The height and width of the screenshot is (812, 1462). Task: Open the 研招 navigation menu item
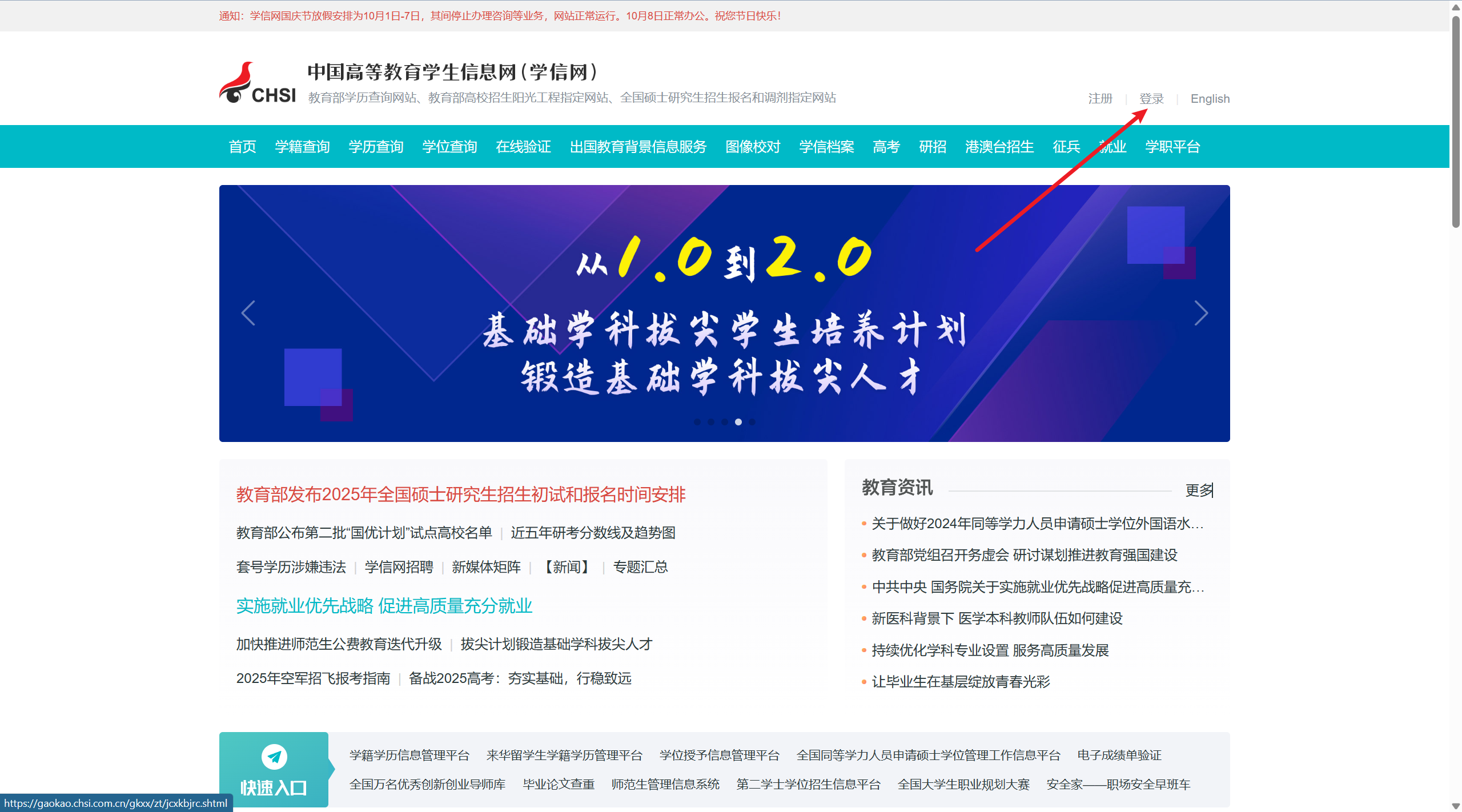pyautogui.click(x=933, y=147)
